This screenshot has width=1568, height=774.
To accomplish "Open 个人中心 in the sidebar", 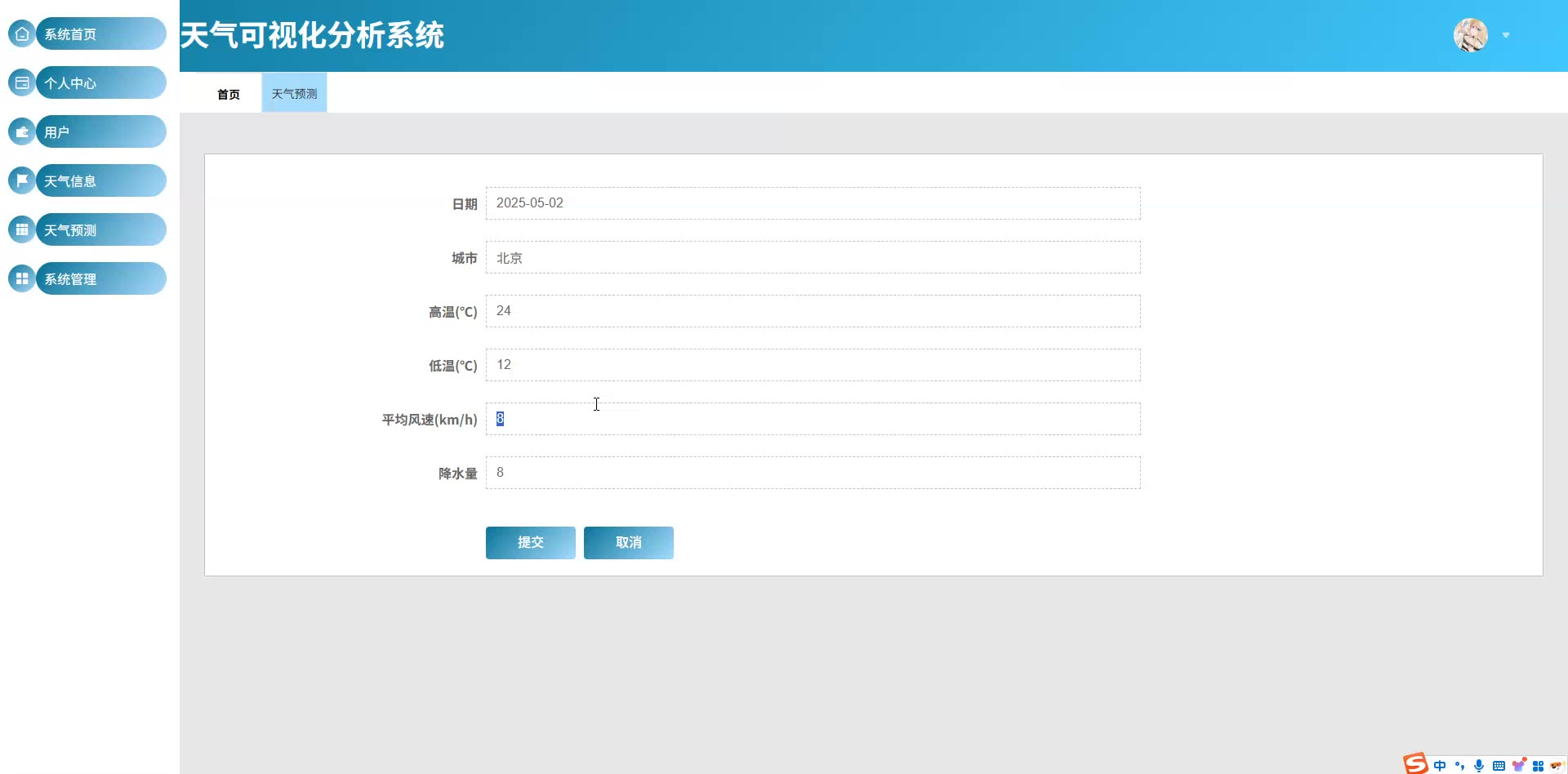I will coord(100,82).
